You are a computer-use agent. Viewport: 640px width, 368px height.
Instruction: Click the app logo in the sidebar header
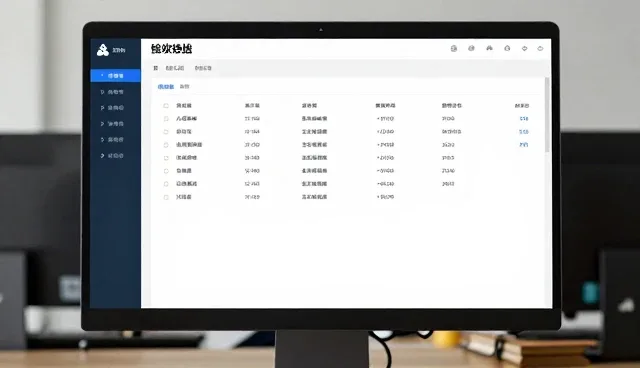103,50
